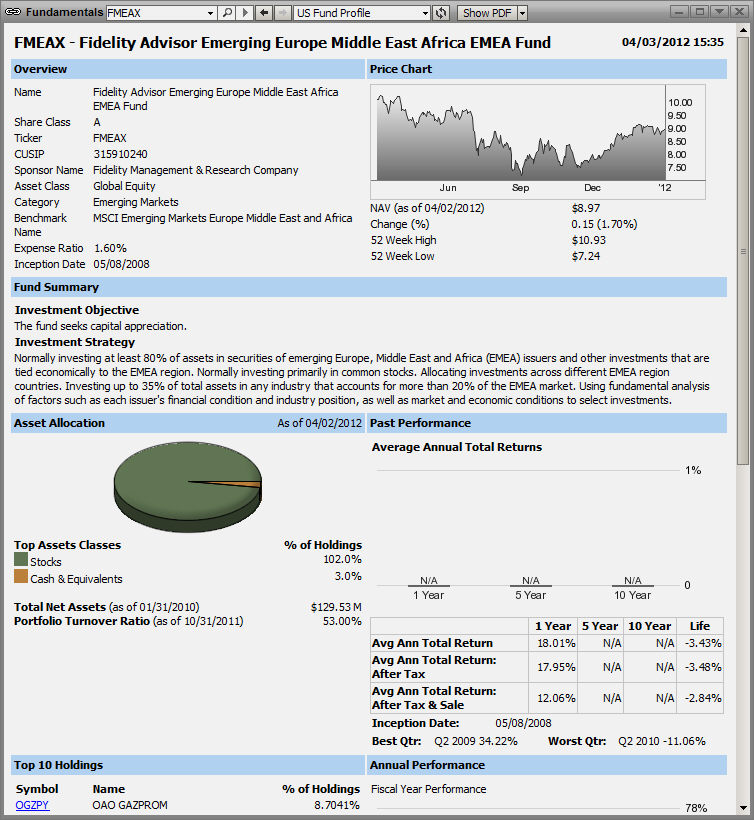Click the Expense Ratio value 1.60%

110,248
